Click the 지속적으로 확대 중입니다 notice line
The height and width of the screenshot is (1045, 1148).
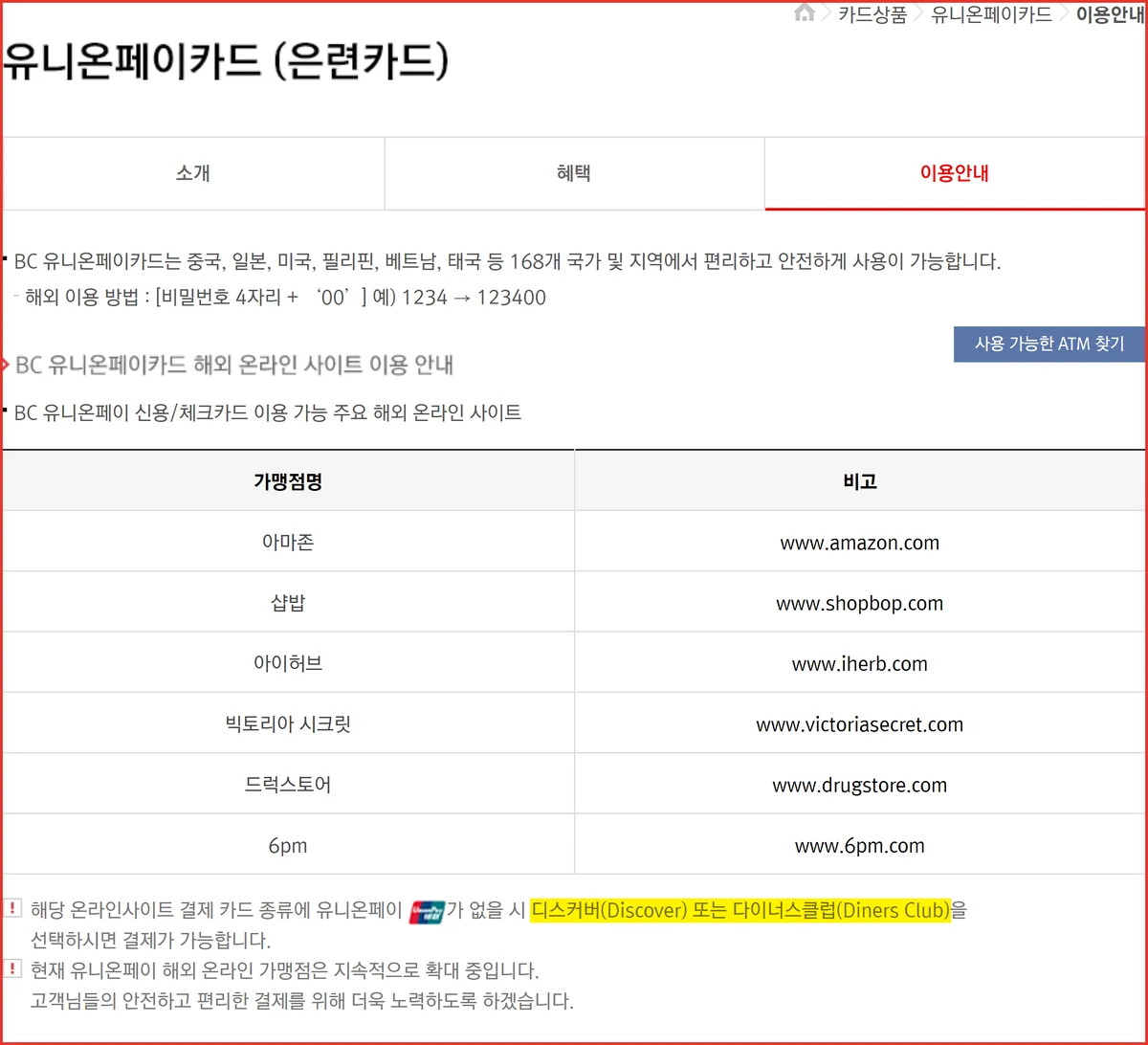pyautogui.click(x=285, y=971)
